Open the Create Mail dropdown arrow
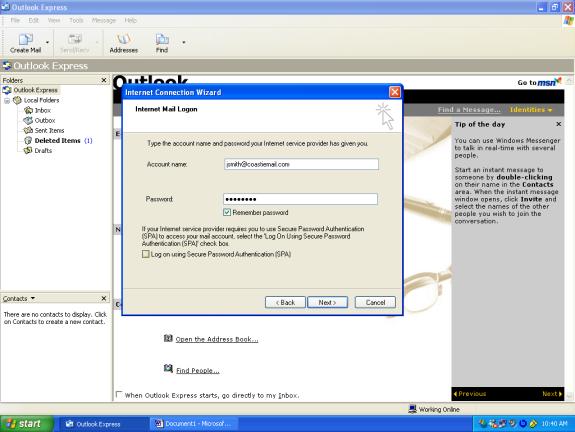The image size is (575, 432). click(x=47, y=42)
